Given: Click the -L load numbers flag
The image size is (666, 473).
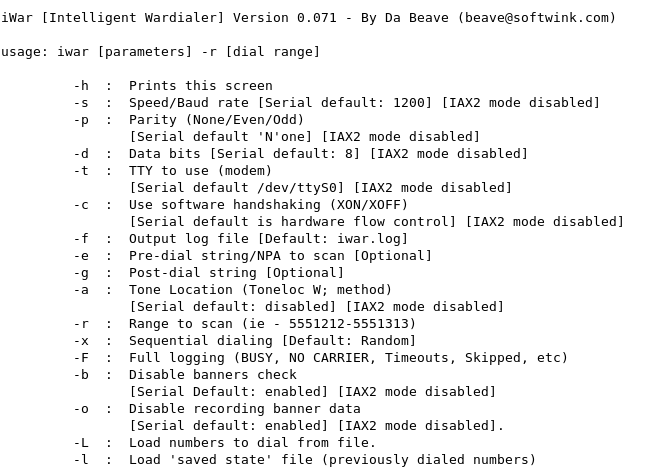Looking at the screenshot, I should (81, 443).
